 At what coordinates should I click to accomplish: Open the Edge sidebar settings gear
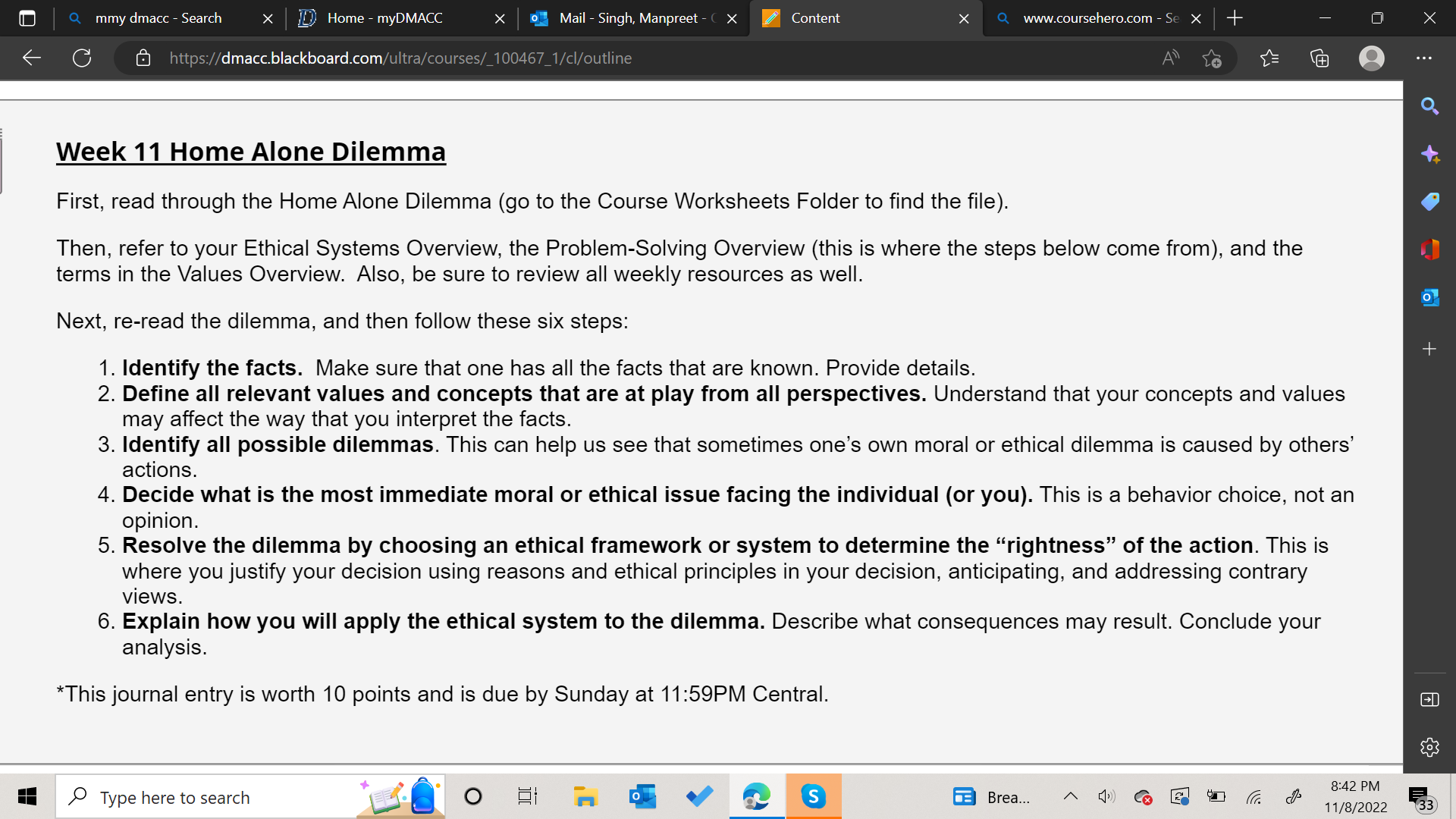point(1429,747)
